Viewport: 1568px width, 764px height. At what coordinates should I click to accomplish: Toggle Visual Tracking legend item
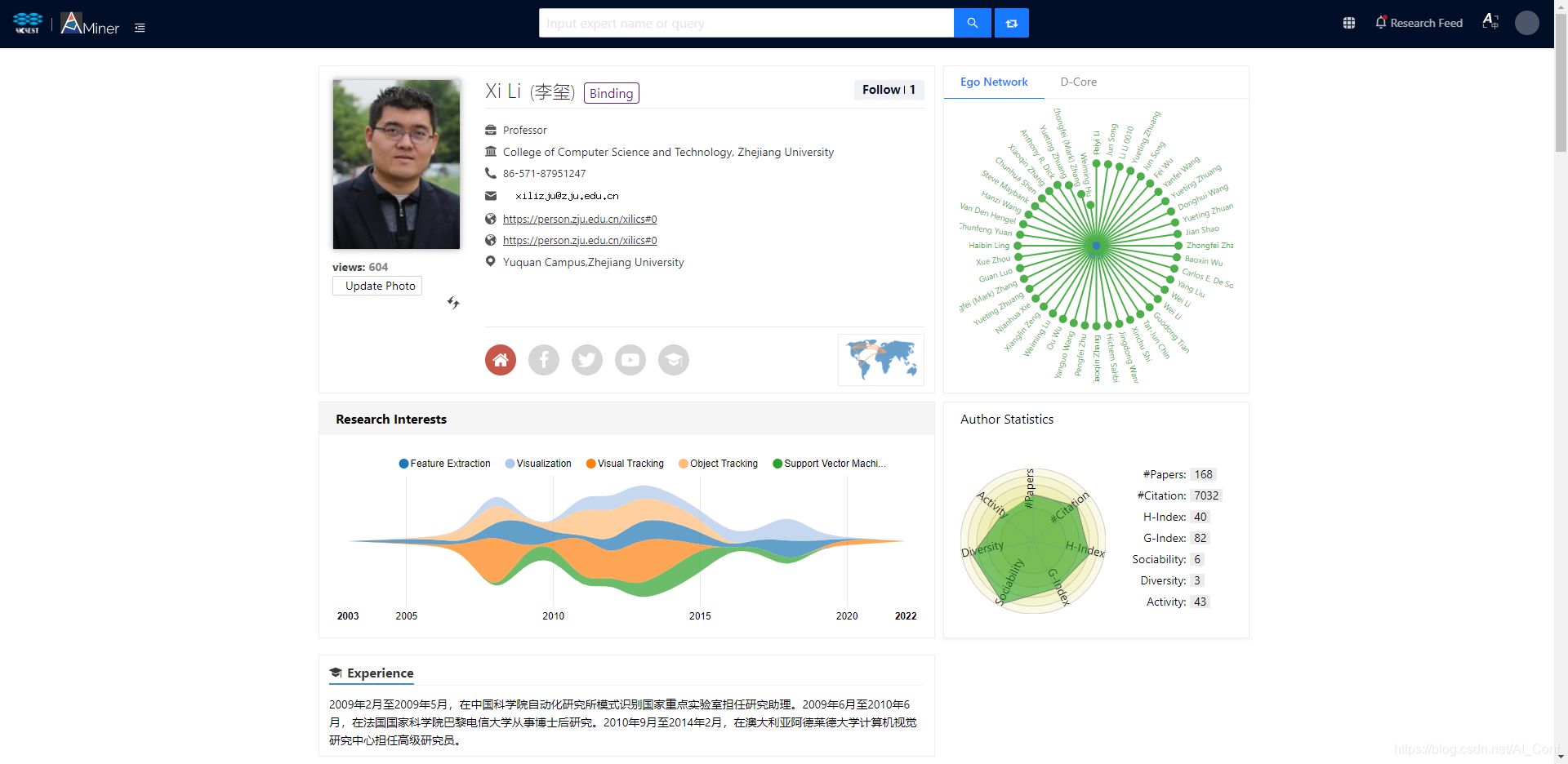[x=625, y=464]
